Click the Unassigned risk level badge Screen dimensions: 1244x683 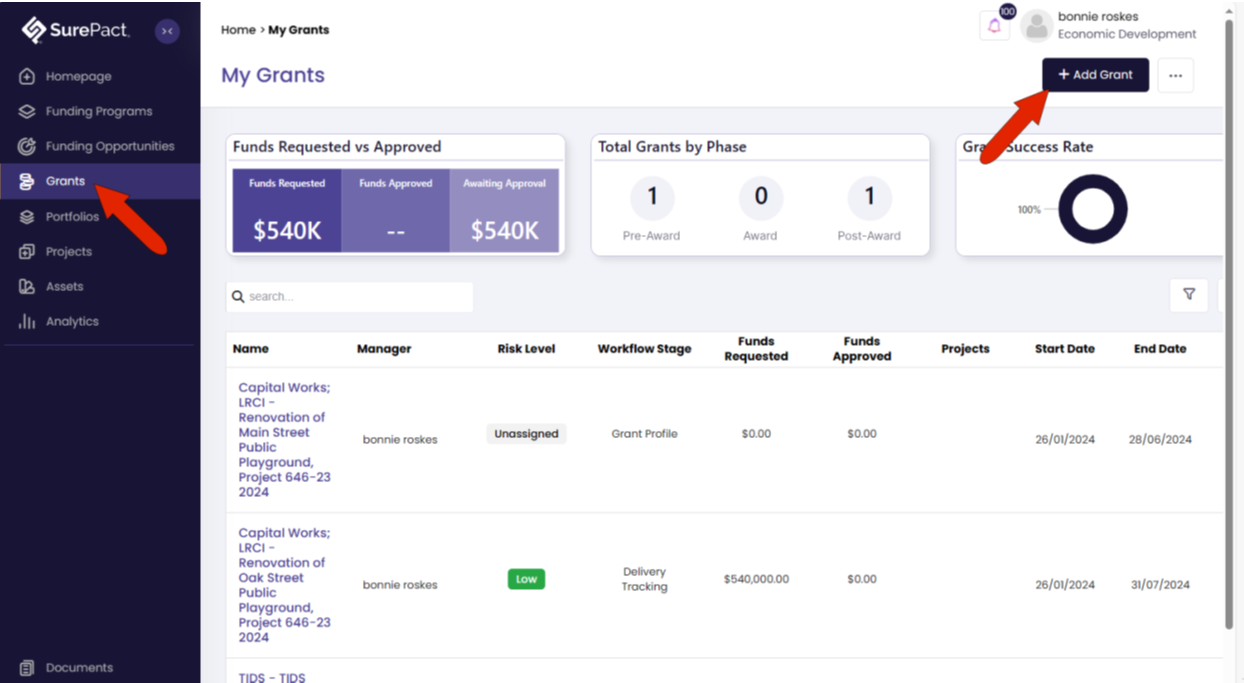click(526, 434)
